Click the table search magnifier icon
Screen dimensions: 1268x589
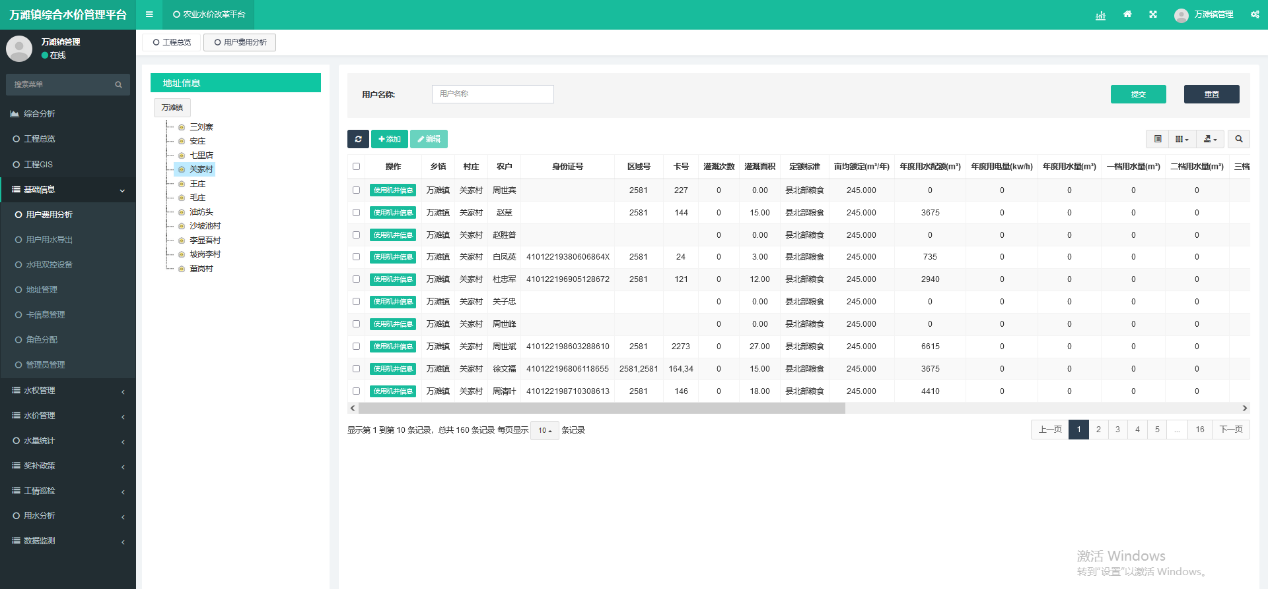pos(1239,139)
